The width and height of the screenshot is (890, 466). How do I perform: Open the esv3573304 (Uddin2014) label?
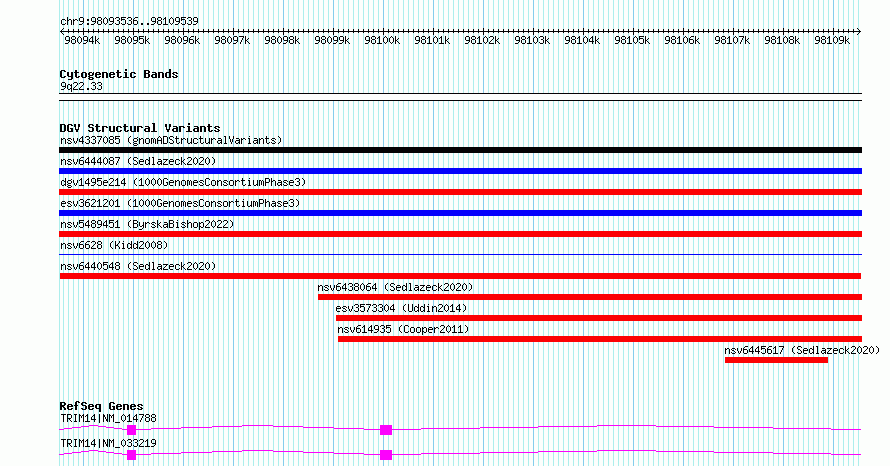tap(401, 308)
